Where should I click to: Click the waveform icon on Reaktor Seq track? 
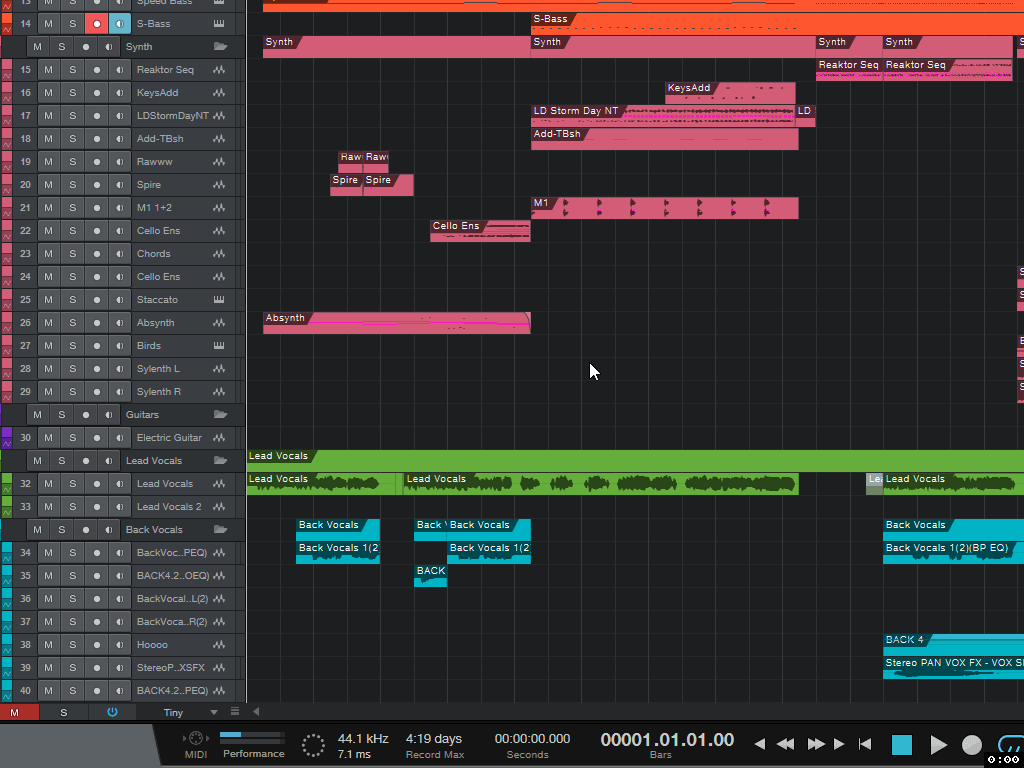click(x=219, y=70)
